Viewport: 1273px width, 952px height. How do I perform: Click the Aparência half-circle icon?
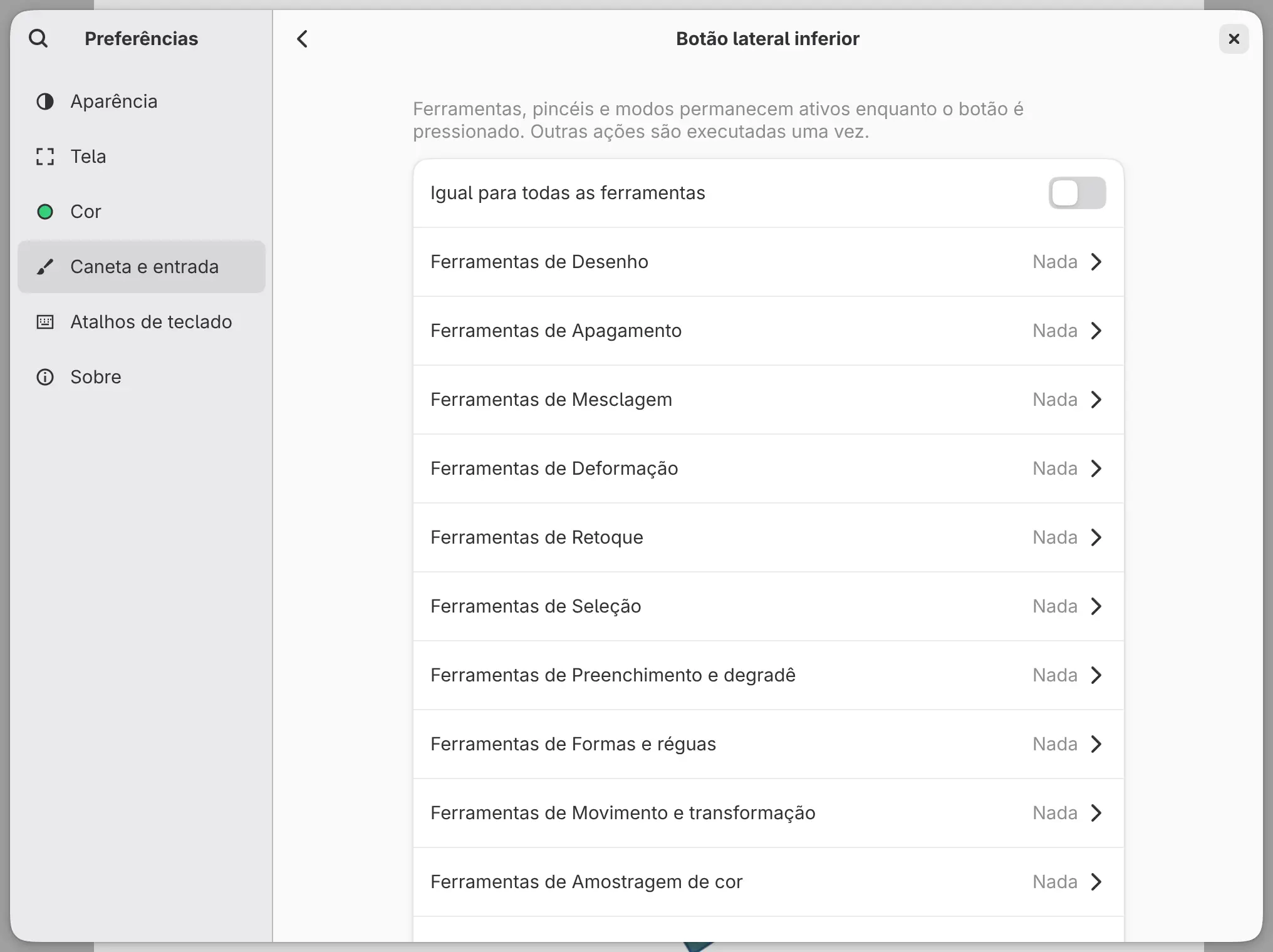click(45, 101)
